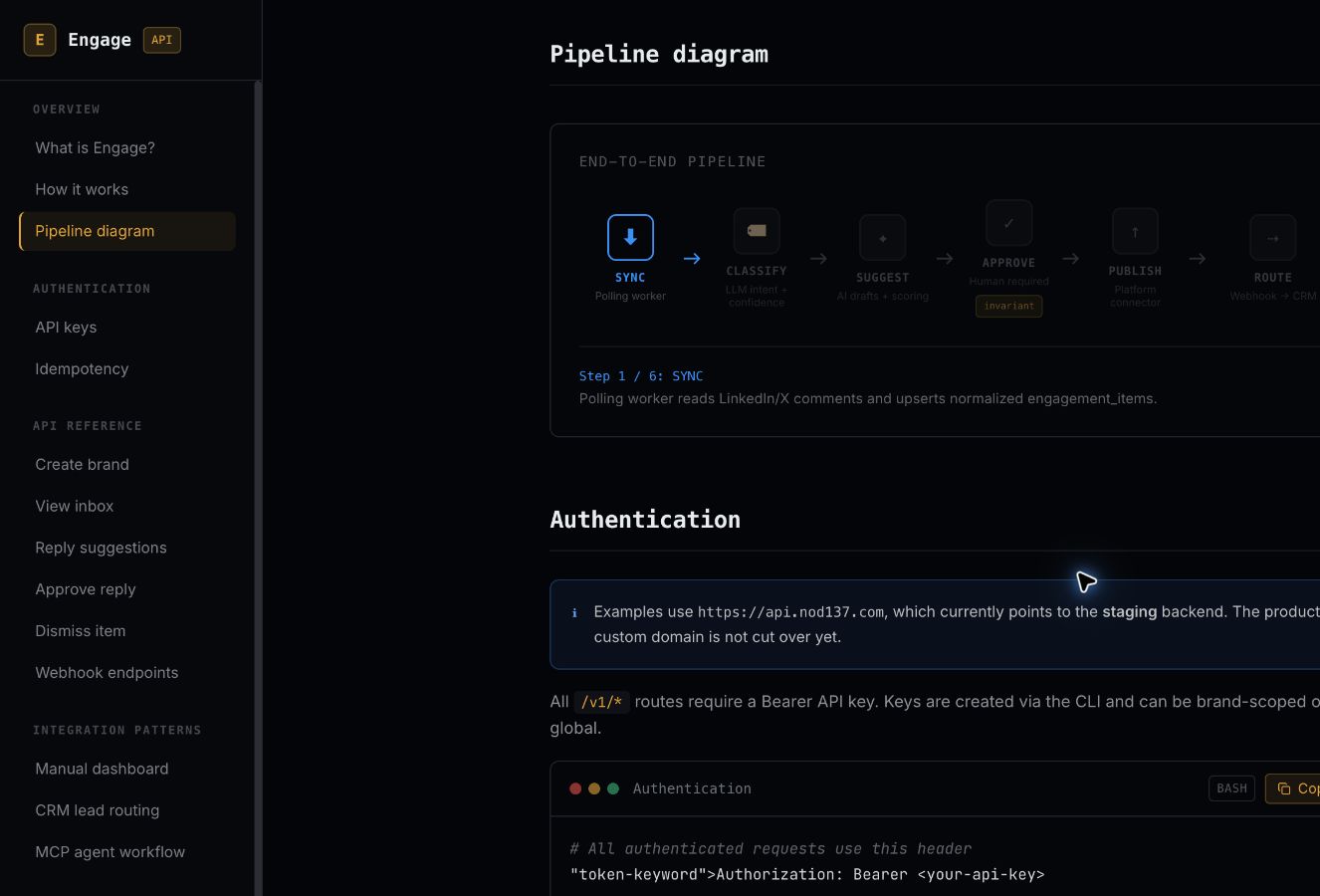This screenshot has width=1320, height=896.
Task: Click the sidebar vertical scrollbar
Action: tap(258, 488)
